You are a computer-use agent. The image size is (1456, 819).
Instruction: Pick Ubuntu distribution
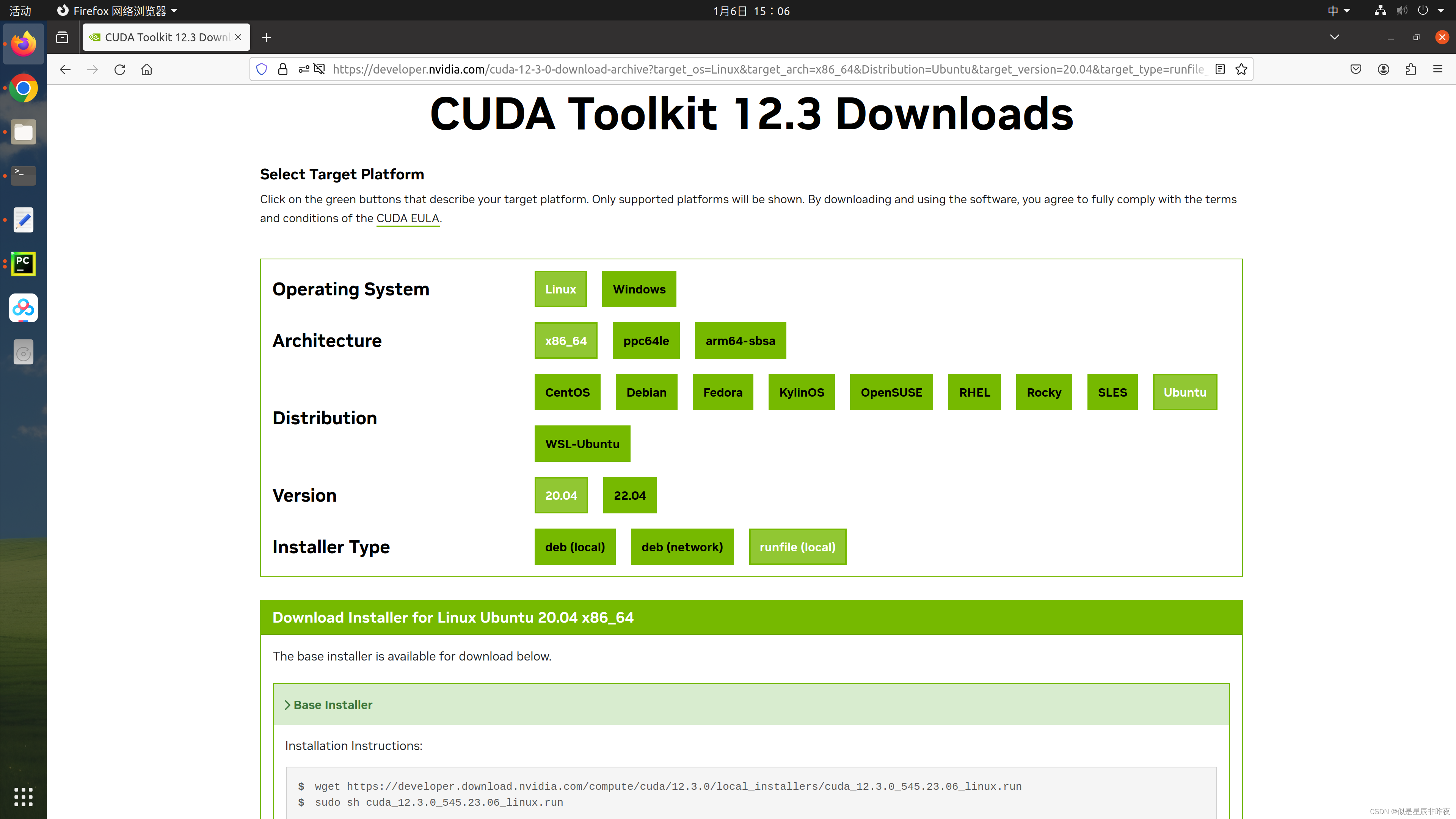point(1185,392)
